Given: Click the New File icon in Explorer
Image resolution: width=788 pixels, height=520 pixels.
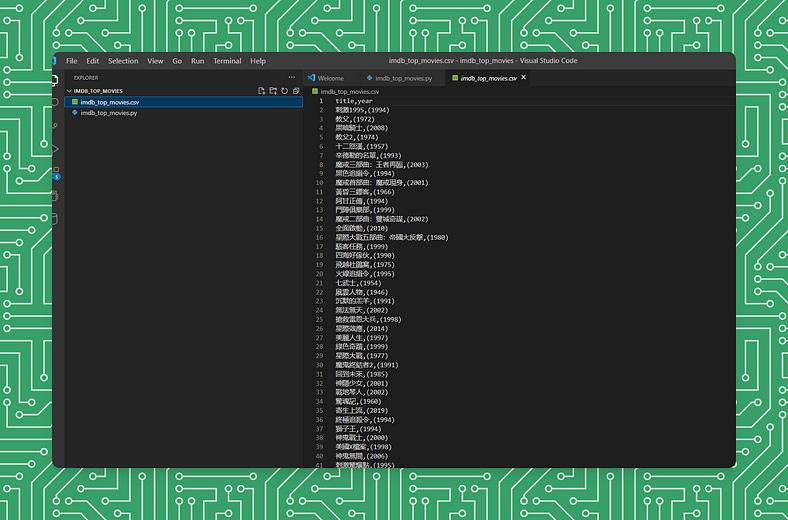Looking at the screenshot, I should [261, 91].
